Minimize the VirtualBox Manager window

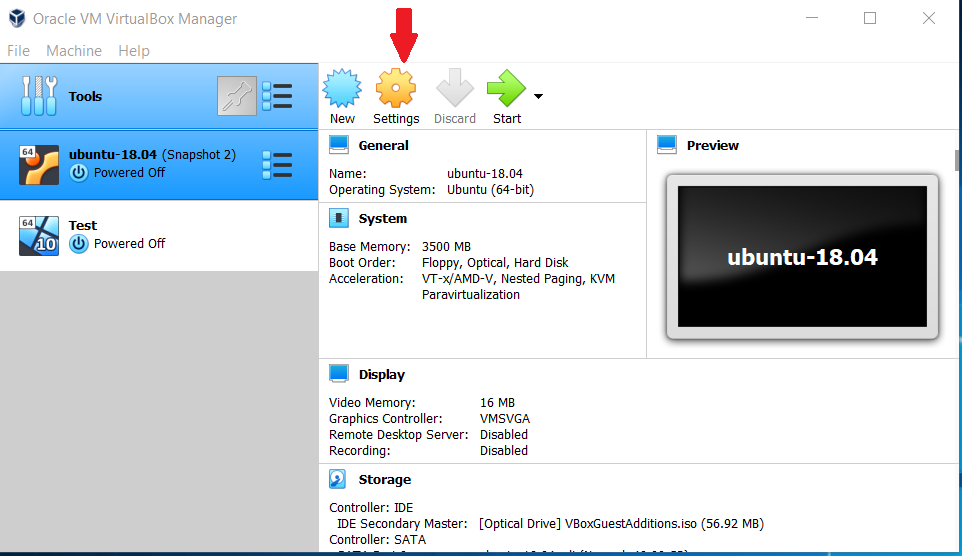click(x=812, y=18)
